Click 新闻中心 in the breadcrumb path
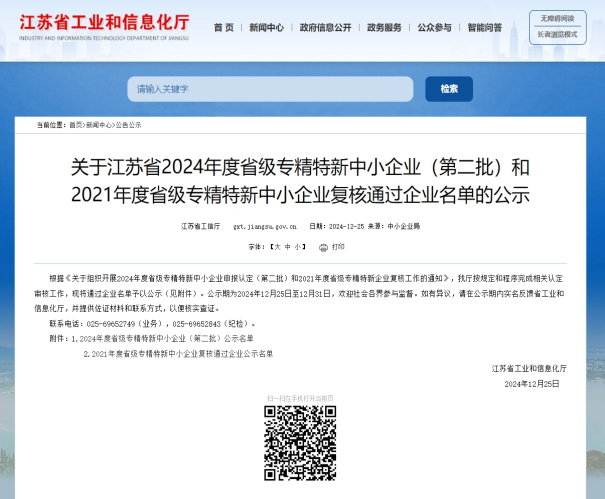This screenshot has width=605, height=499. click(99, 125)
